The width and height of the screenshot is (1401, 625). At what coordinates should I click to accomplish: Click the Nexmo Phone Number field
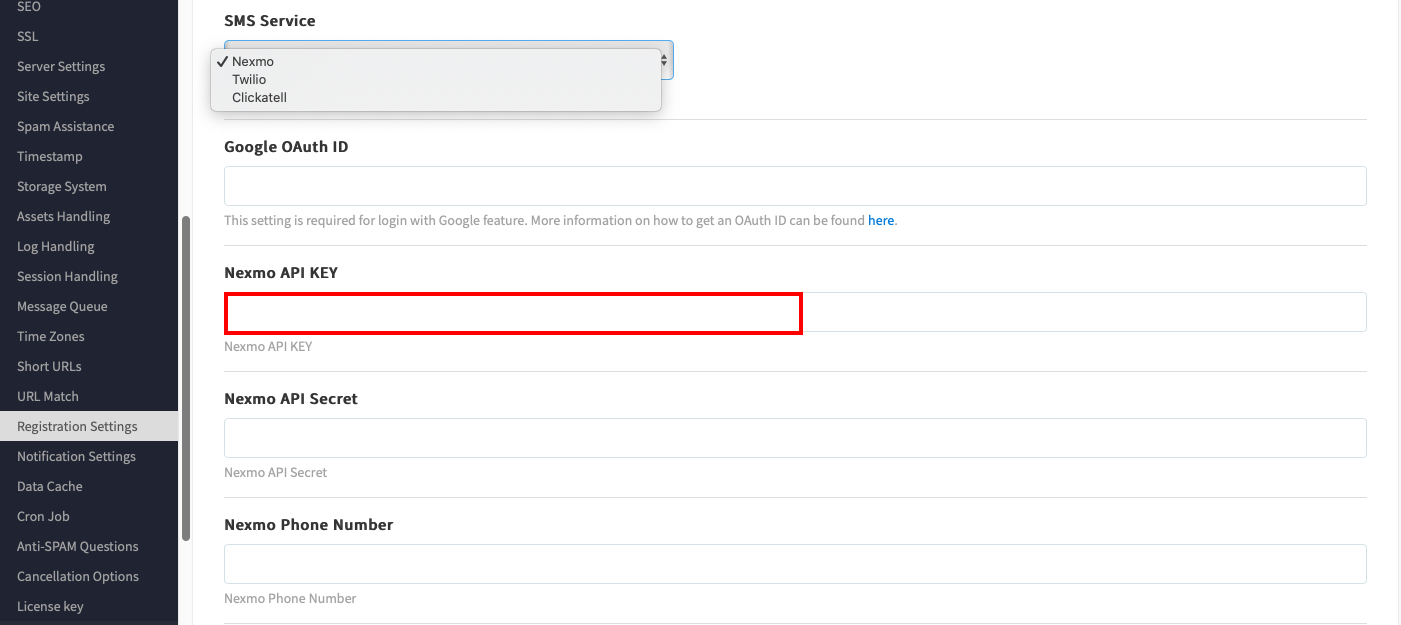795,564
